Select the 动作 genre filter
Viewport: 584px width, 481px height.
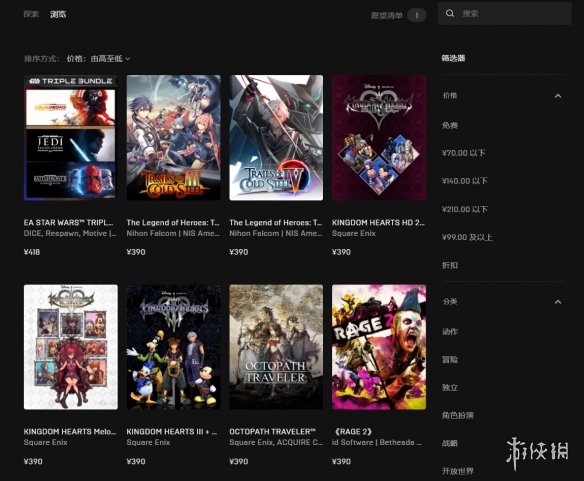(450, 331)
